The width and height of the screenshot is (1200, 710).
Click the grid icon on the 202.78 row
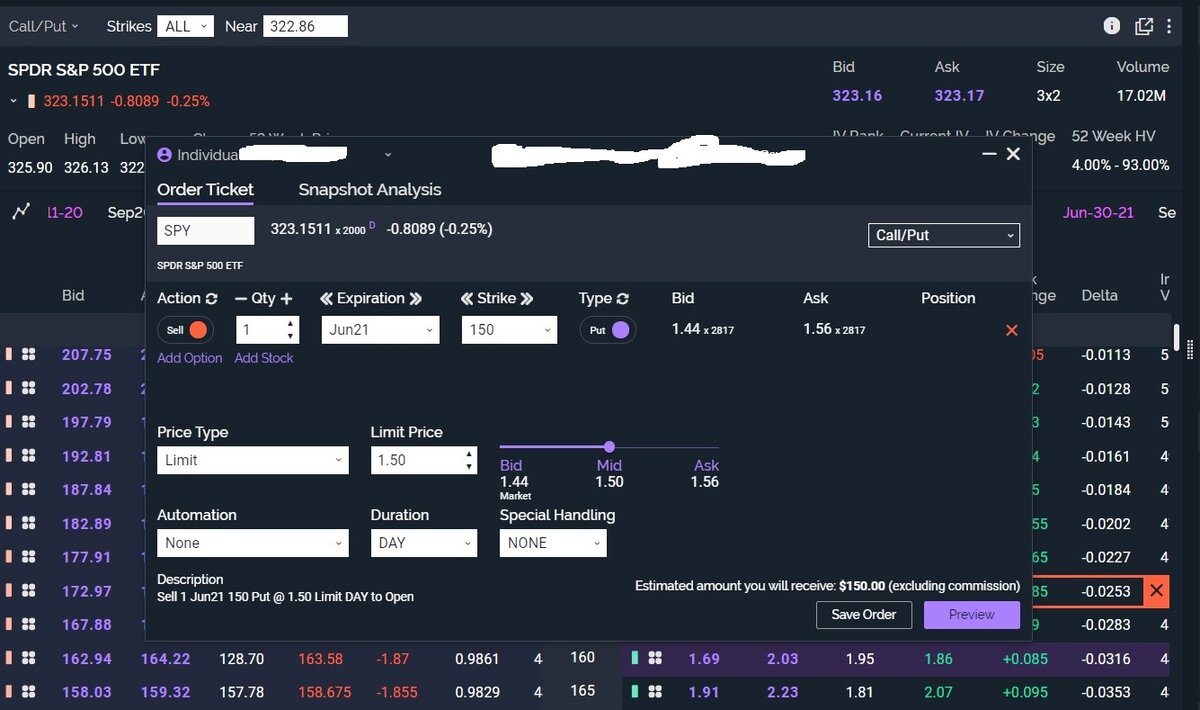click(29, 388)
